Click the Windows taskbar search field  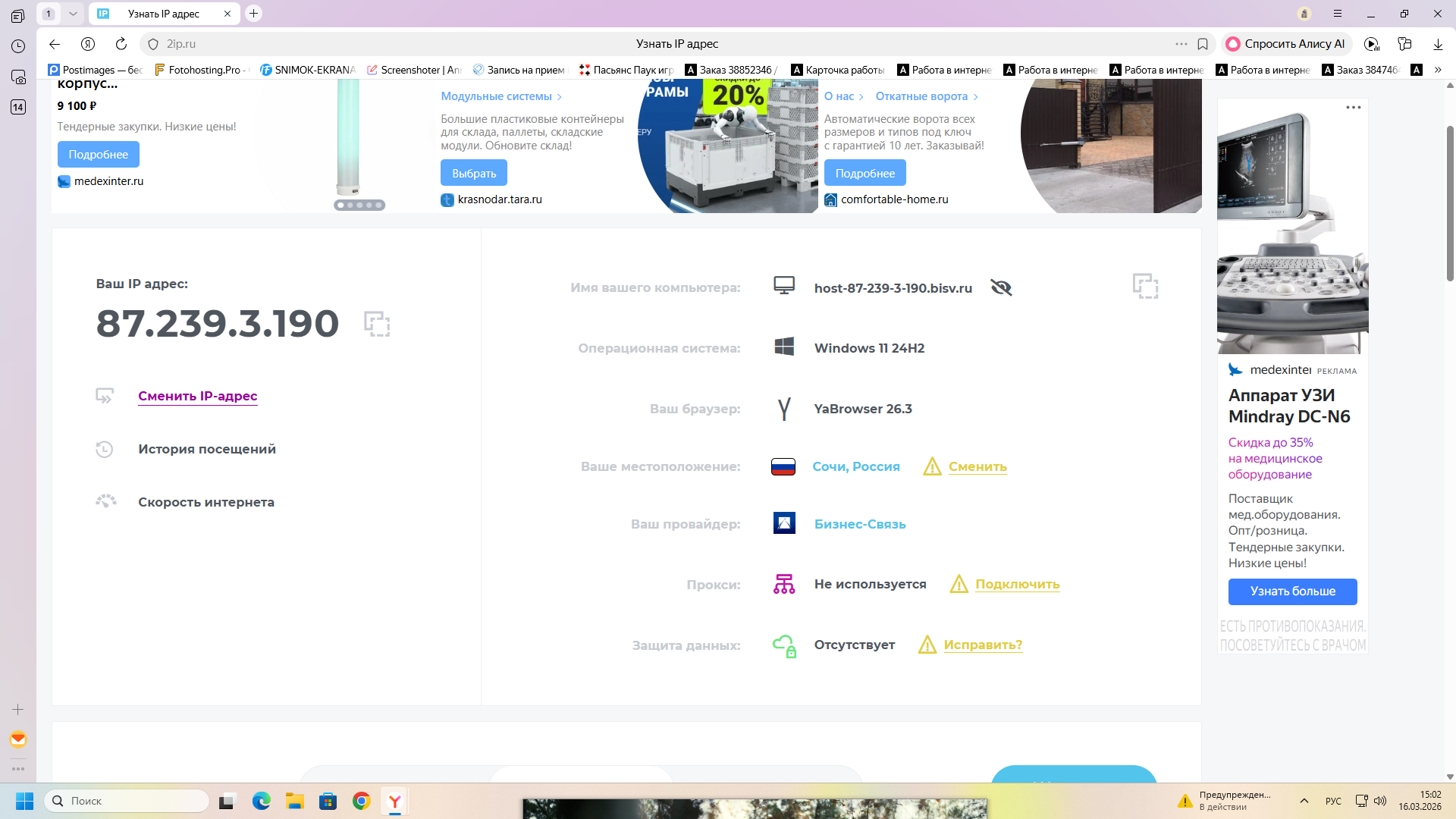point(127,801)
